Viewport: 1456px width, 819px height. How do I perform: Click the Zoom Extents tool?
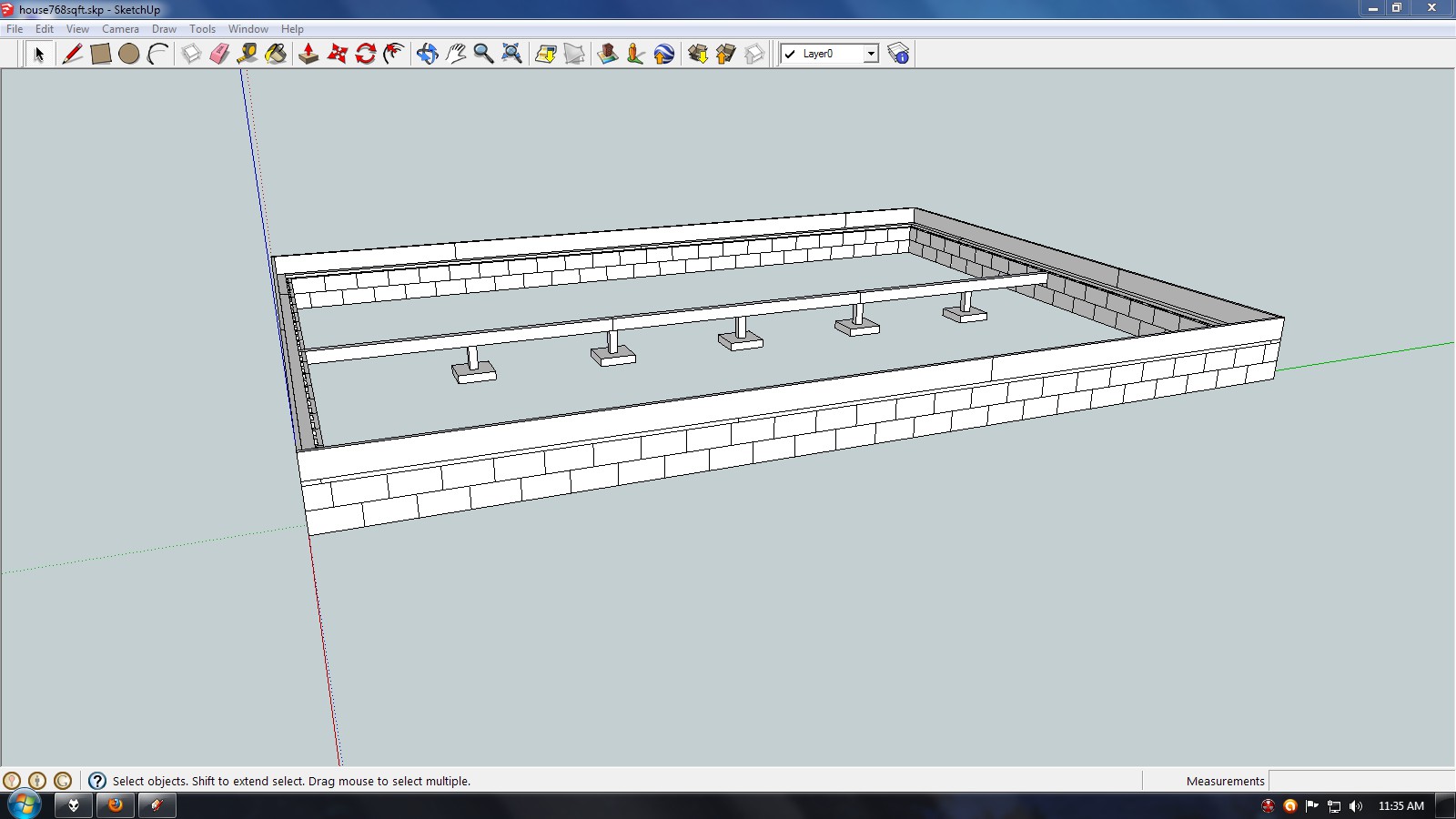click(512, 54)
